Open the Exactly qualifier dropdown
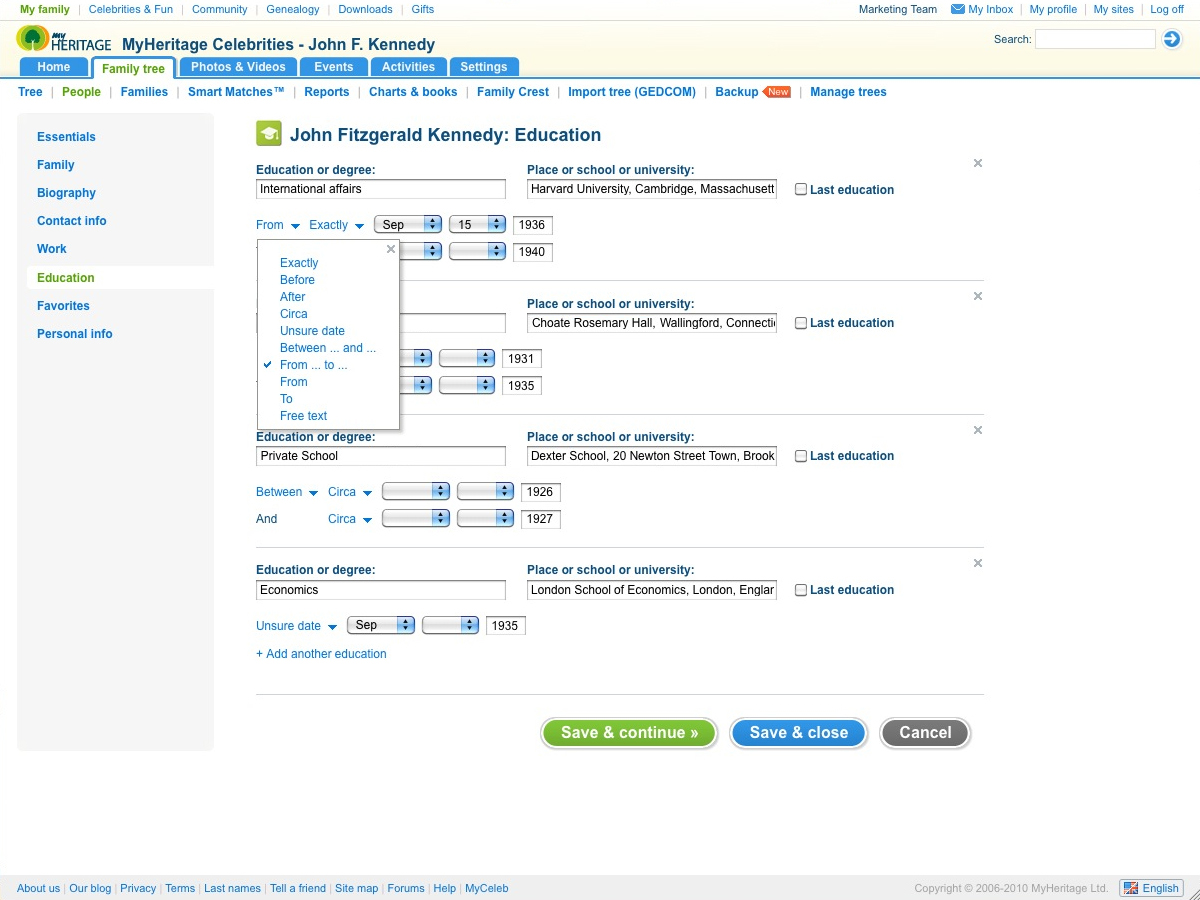 tap(337, 225)
